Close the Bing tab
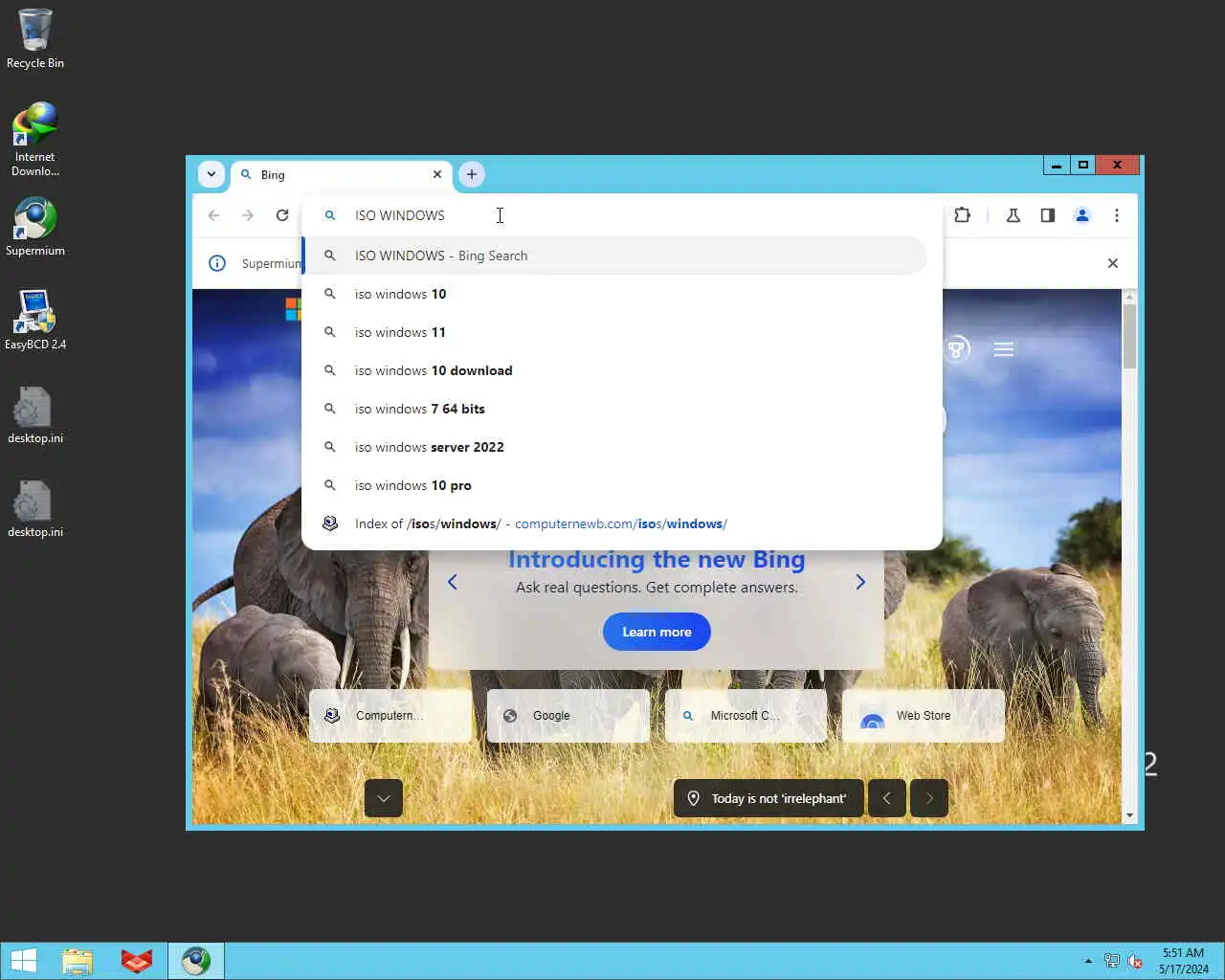 point(437,174)
